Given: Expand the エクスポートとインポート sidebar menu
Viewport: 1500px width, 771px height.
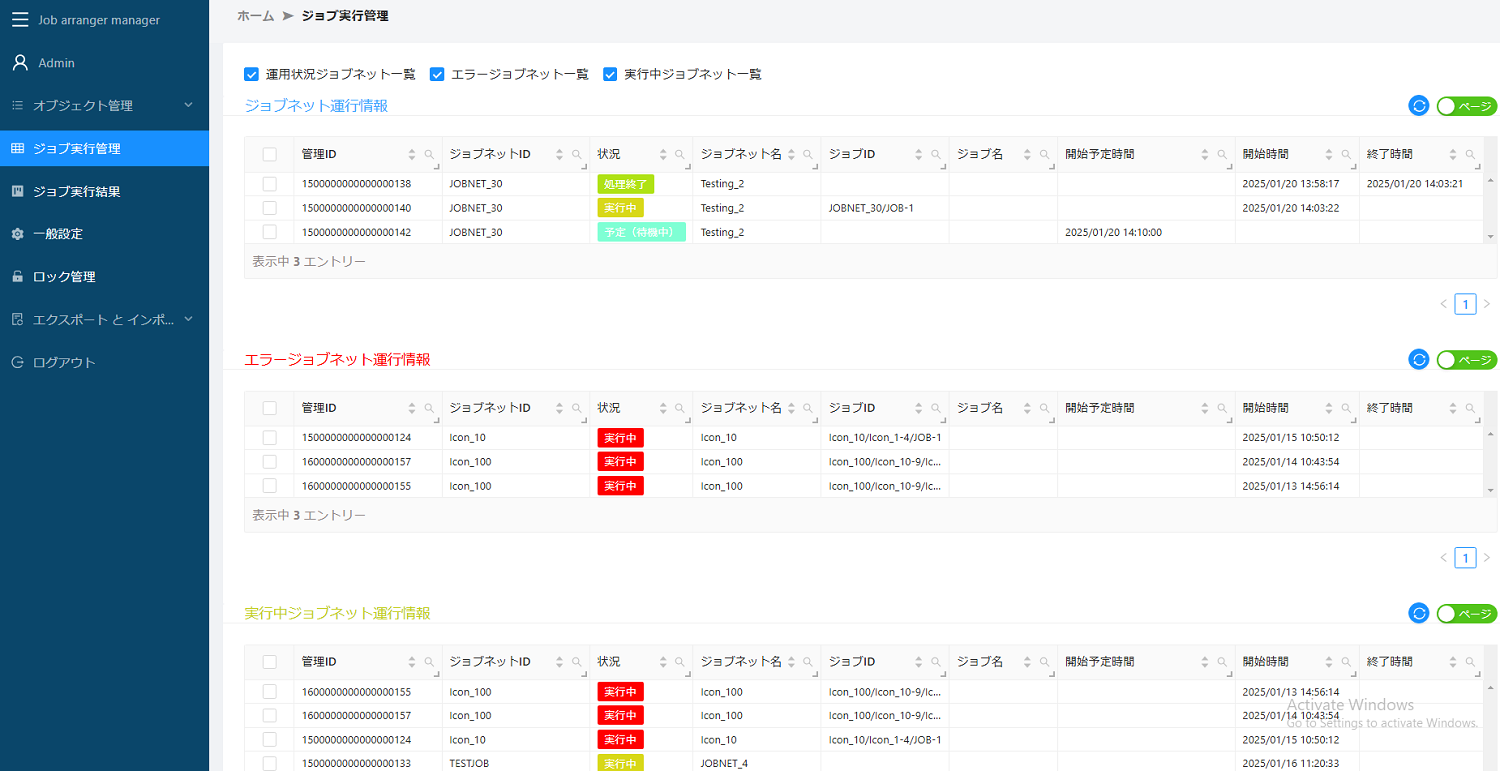Looking at the screenshot, I should (x=104, y=319).
